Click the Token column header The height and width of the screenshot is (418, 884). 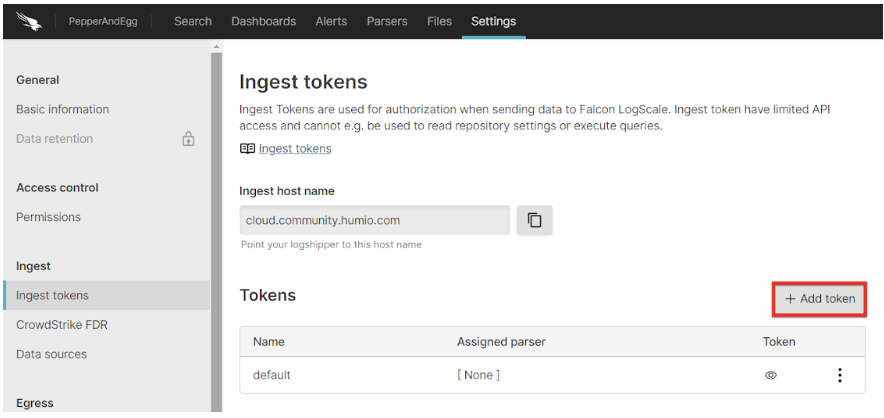tap(779, 342)
